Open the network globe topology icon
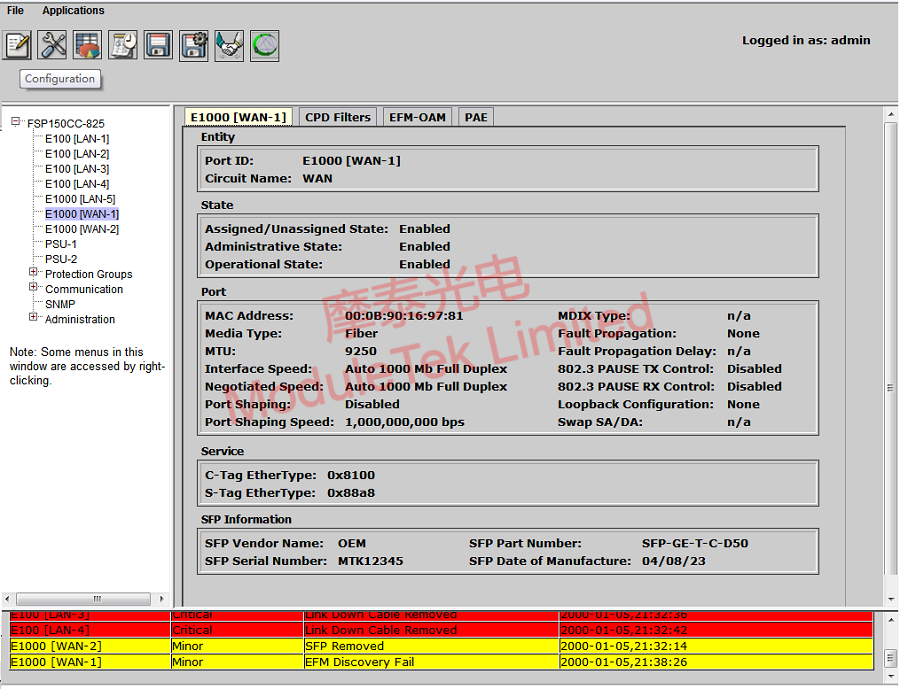 pos(263,44)
